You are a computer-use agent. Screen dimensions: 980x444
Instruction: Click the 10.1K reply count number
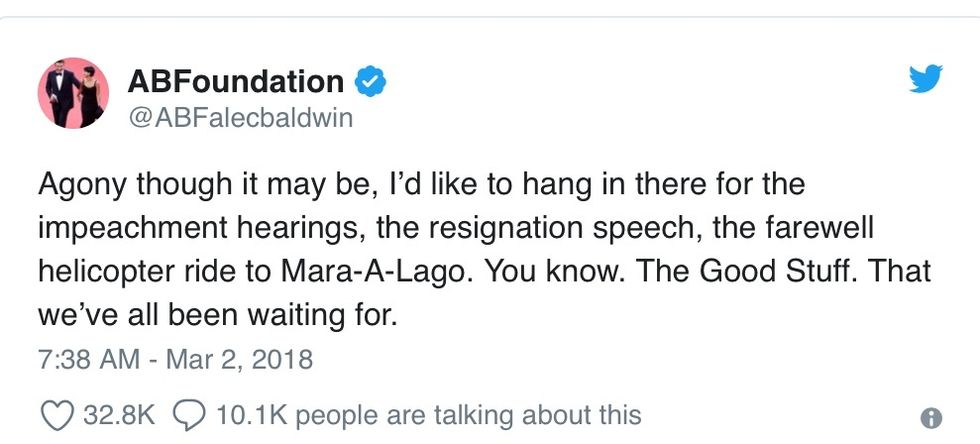[249, 414]
